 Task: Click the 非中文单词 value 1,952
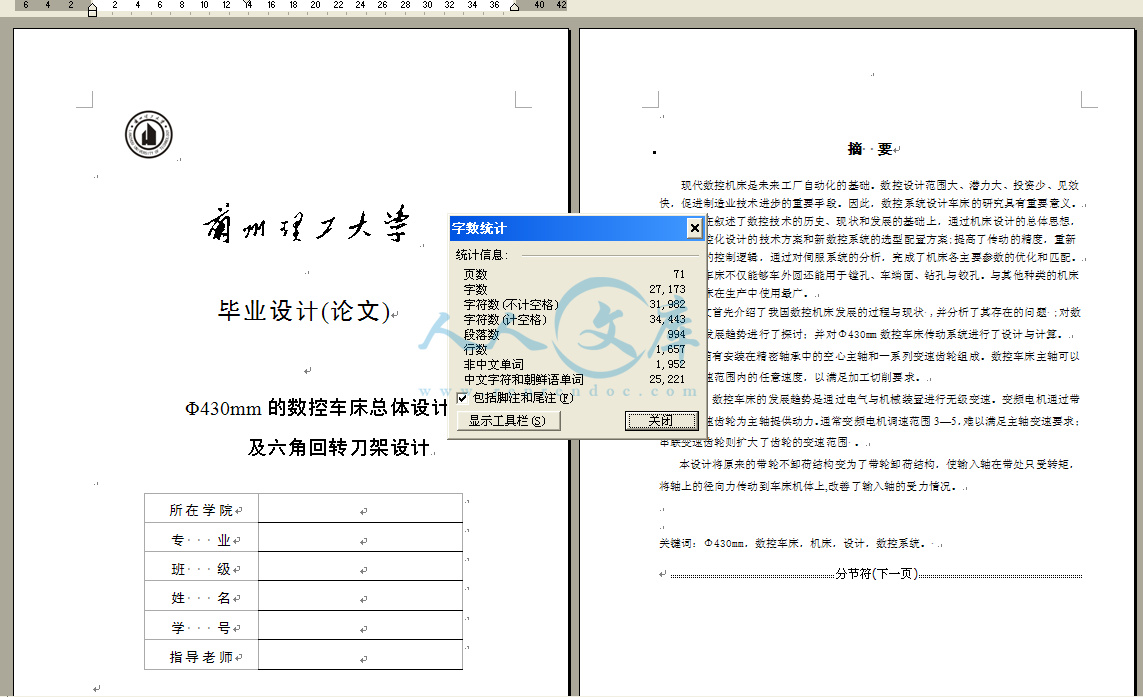pos(670,365)
